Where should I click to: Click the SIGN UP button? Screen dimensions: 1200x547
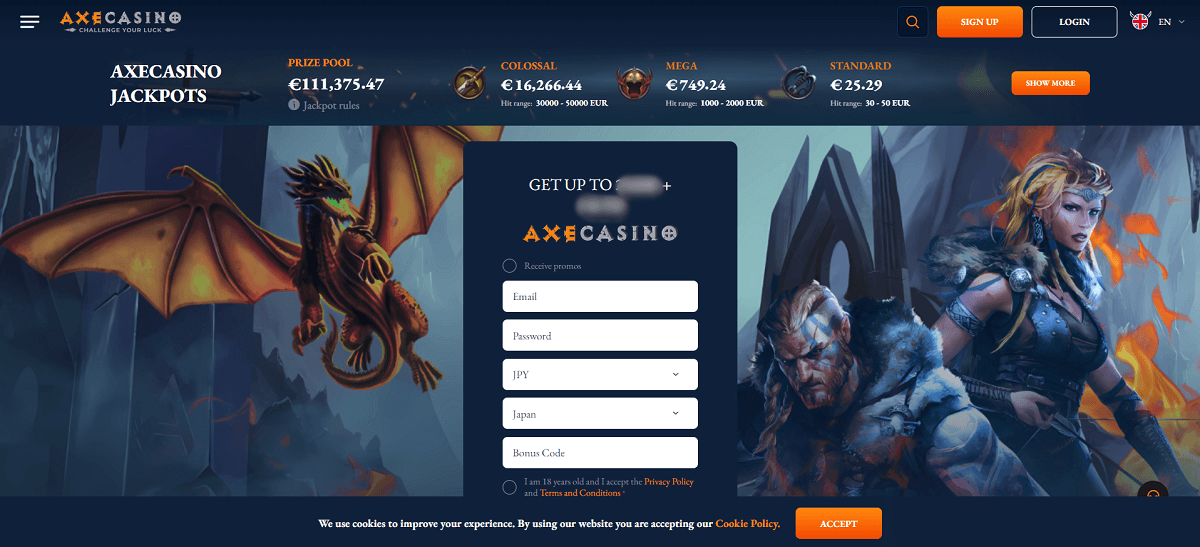pos(979,21)
